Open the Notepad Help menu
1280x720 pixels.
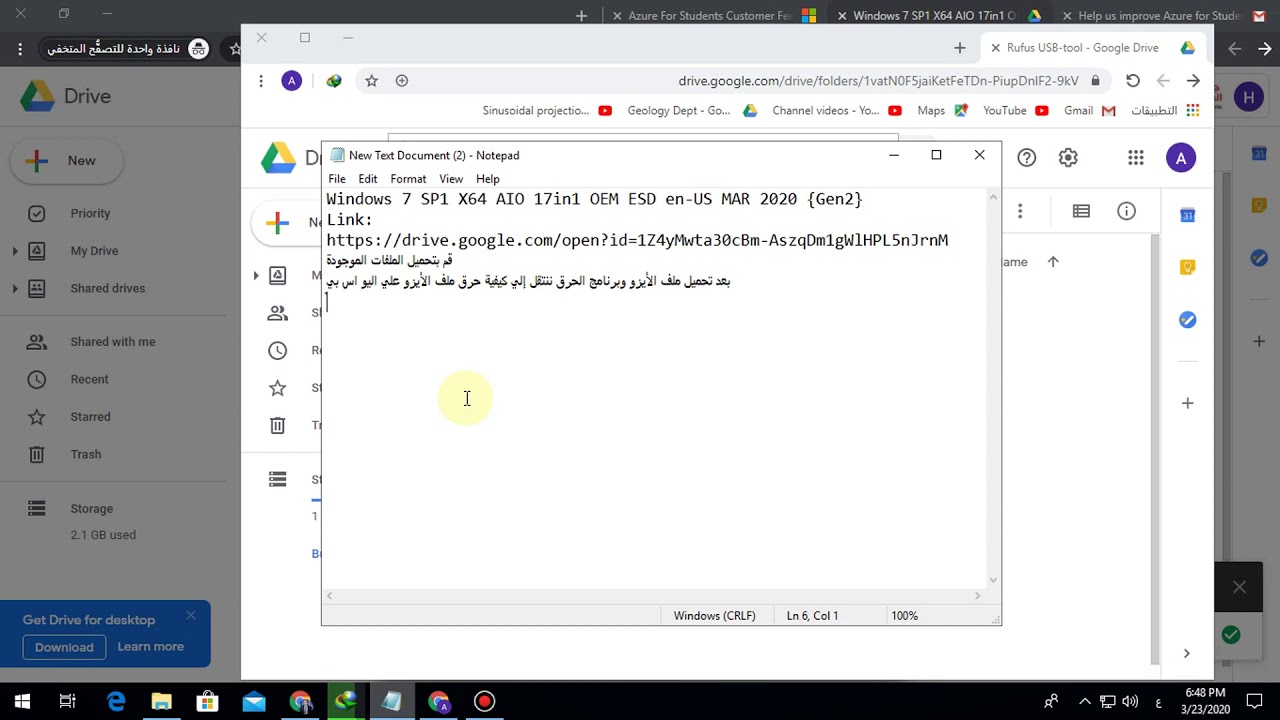488,179
